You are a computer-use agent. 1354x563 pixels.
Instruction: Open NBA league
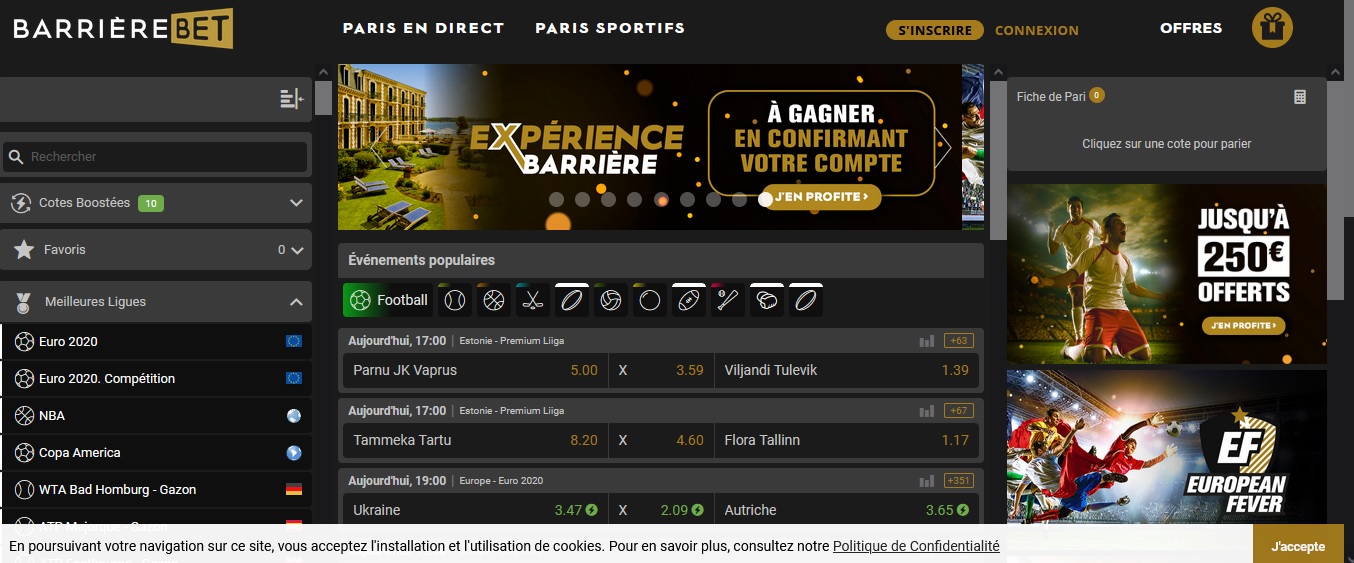pos(156,416)
